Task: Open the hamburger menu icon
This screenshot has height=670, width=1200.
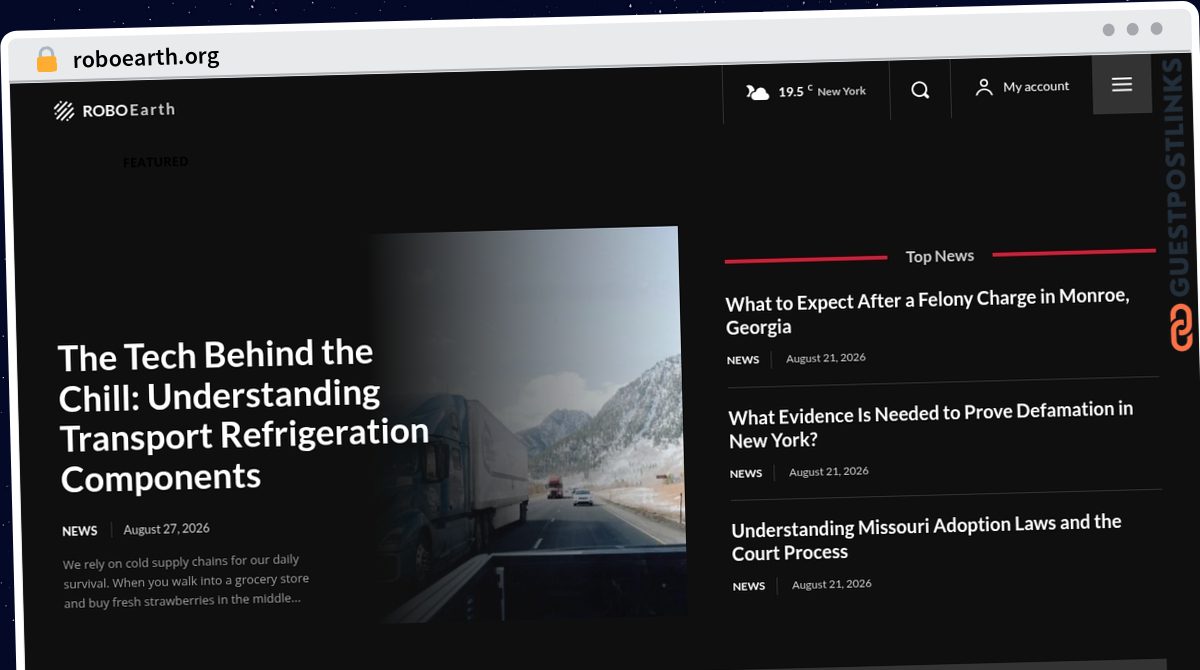Action: [1122, 85]
